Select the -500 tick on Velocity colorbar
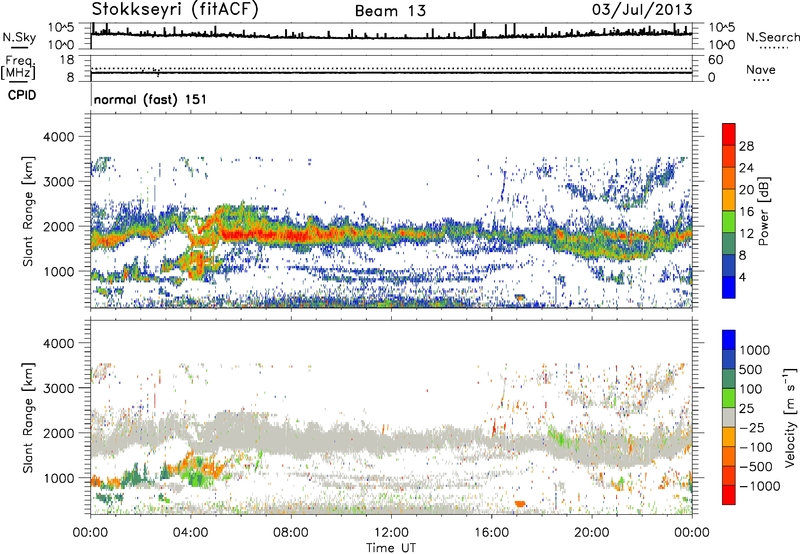The height and width of the screenshot is (554, 800). coord(756,467)
